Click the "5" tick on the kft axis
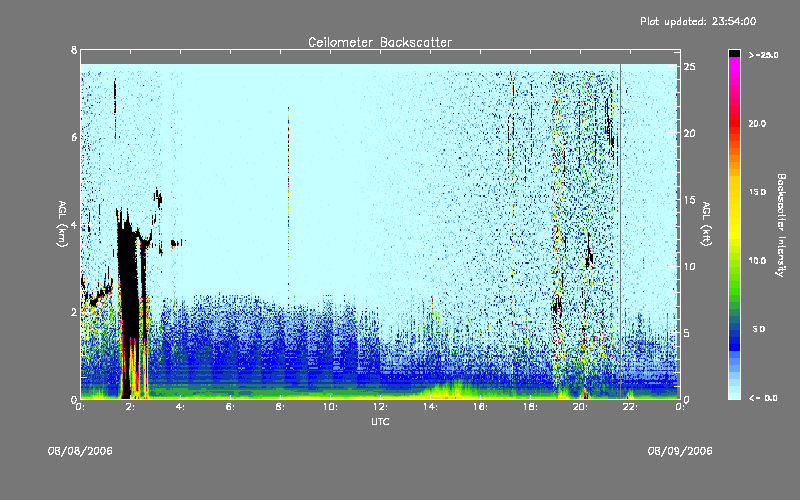The height and width of the screenshot is (500, 800). (687, 333)
